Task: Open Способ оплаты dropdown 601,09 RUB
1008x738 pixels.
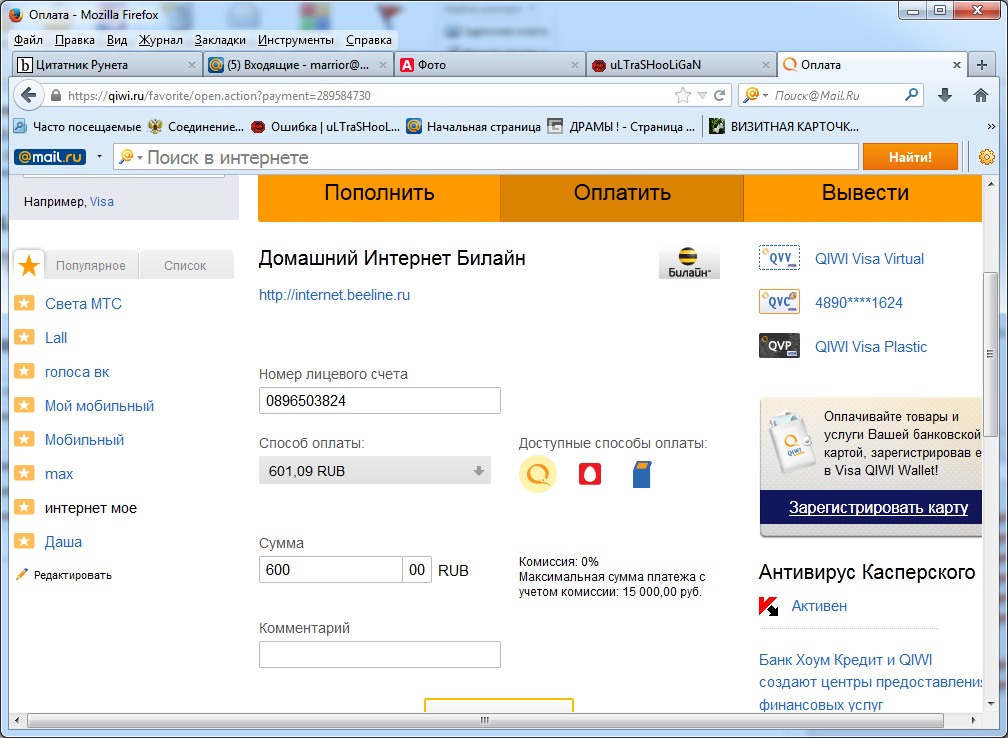Action: coord(375,471)
